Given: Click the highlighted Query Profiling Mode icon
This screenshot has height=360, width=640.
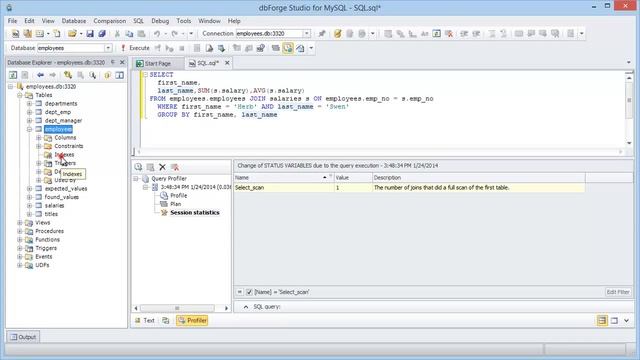Looking at the screenshot, I should pyautogui.click(x=288, y=48).
